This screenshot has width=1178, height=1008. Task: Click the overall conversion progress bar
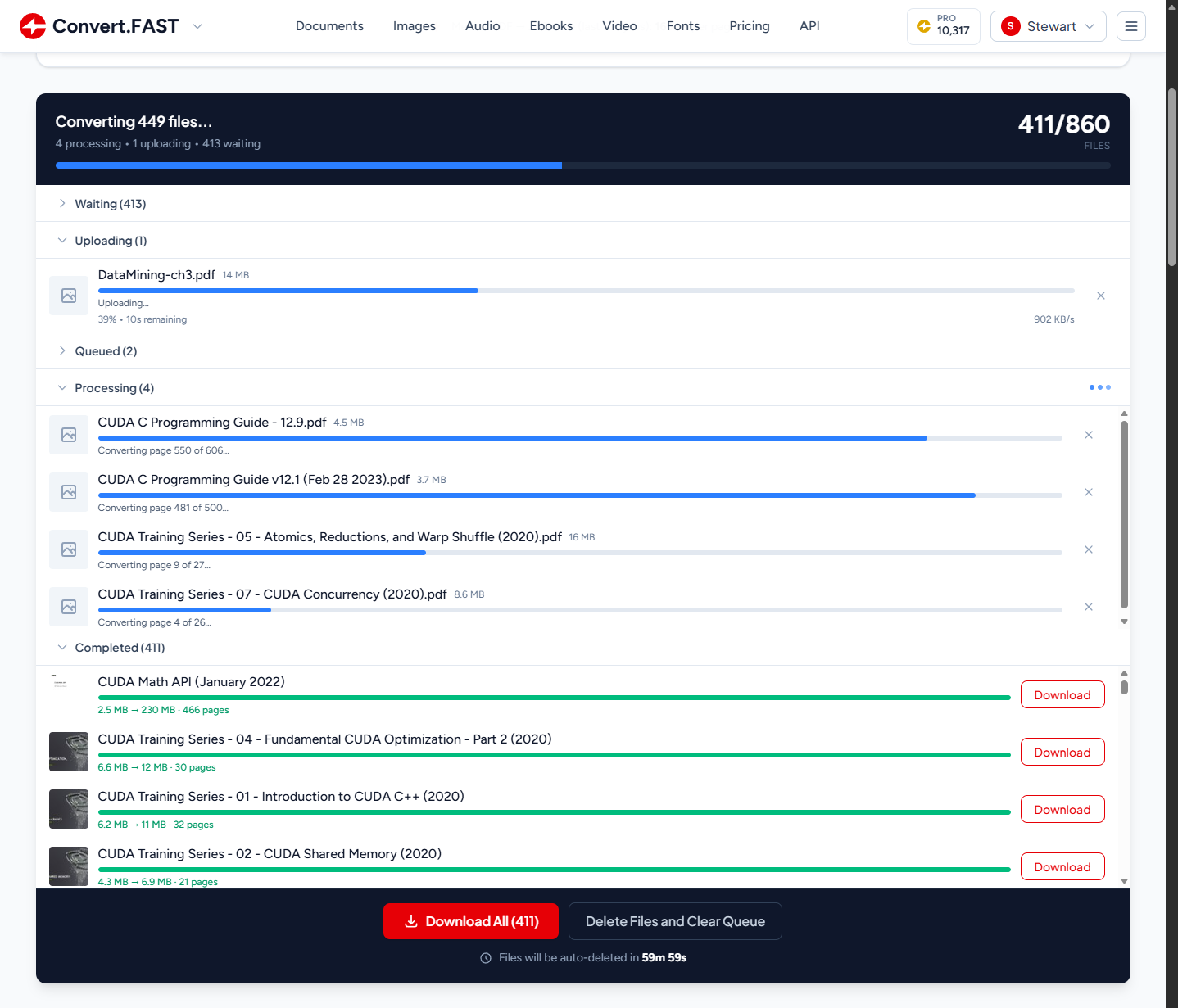pos(582,165)
